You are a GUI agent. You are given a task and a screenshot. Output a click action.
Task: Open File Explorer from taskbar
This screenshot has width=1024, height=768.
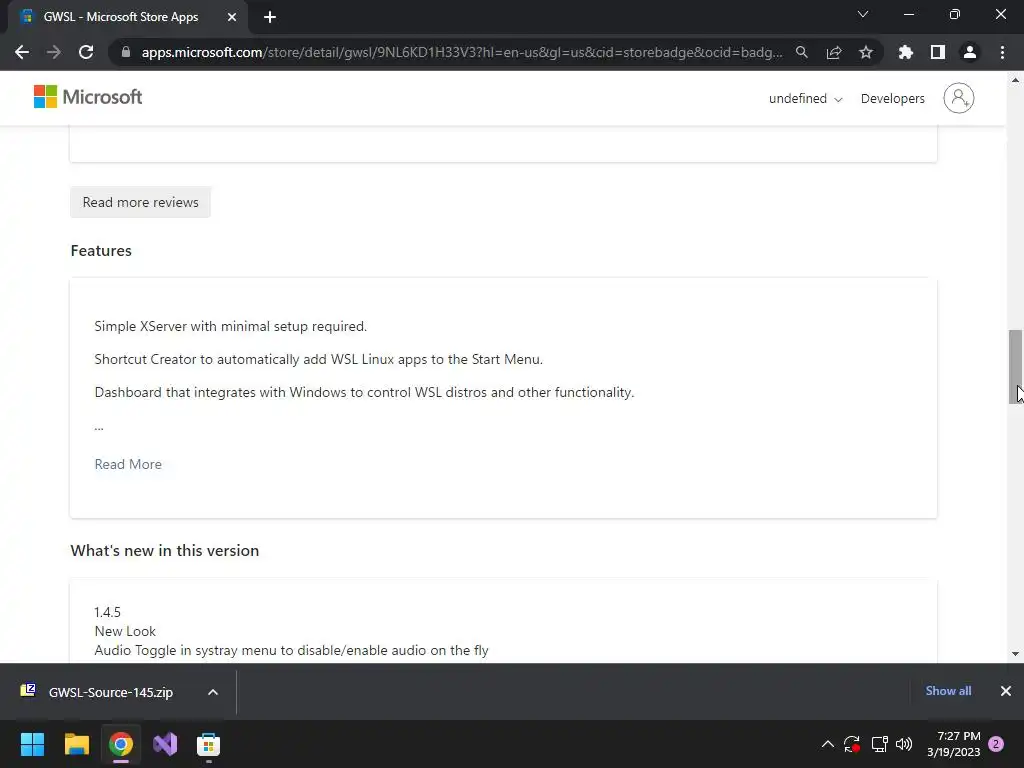76,744
